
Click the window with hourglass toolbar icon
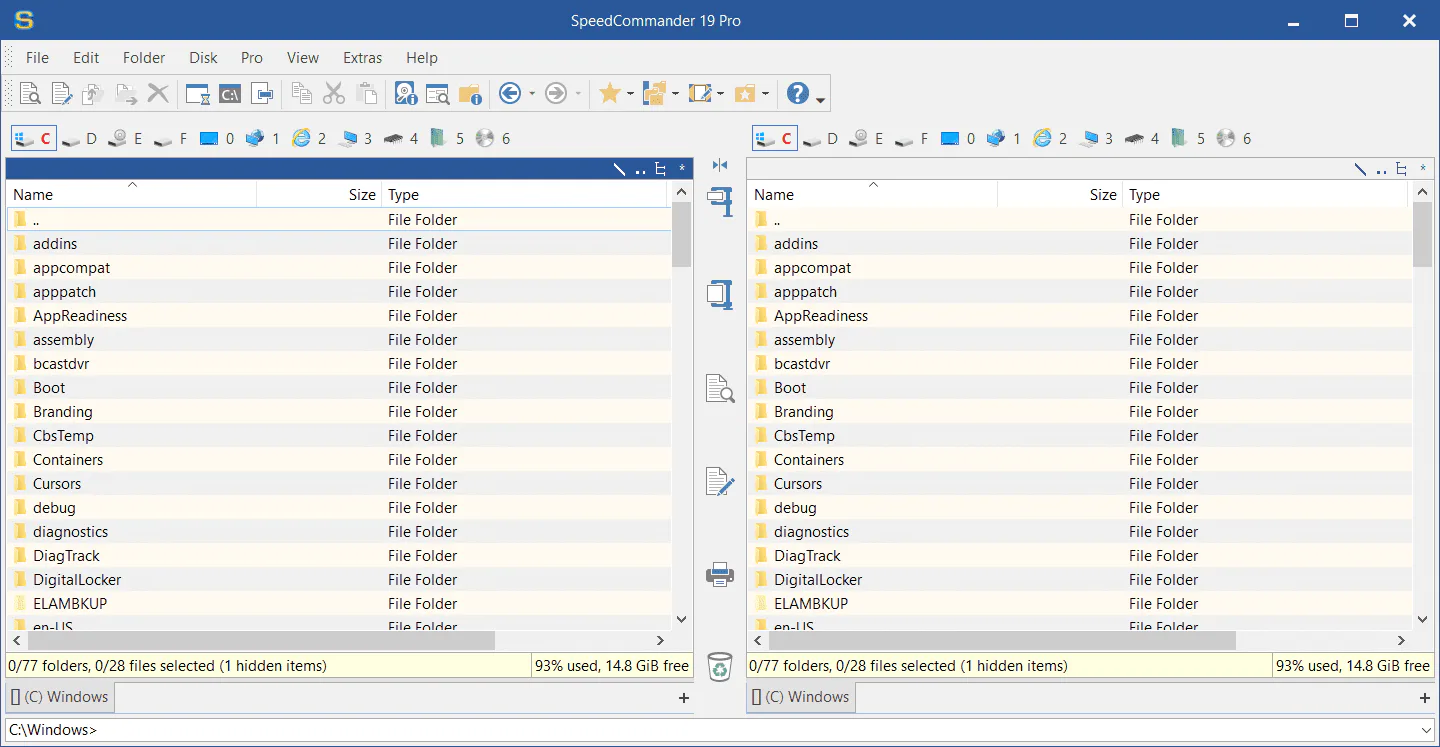pyautogui.click(x=198, y=94)
